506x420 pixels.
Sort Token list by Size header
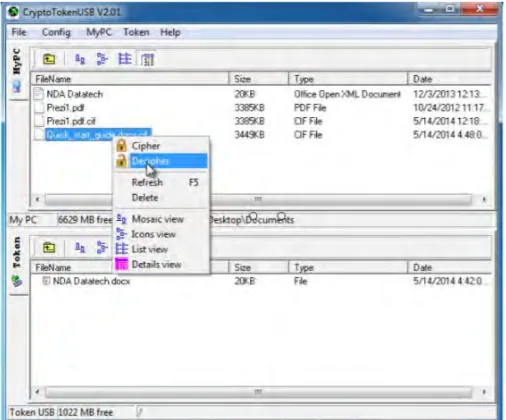click(259, 267)
